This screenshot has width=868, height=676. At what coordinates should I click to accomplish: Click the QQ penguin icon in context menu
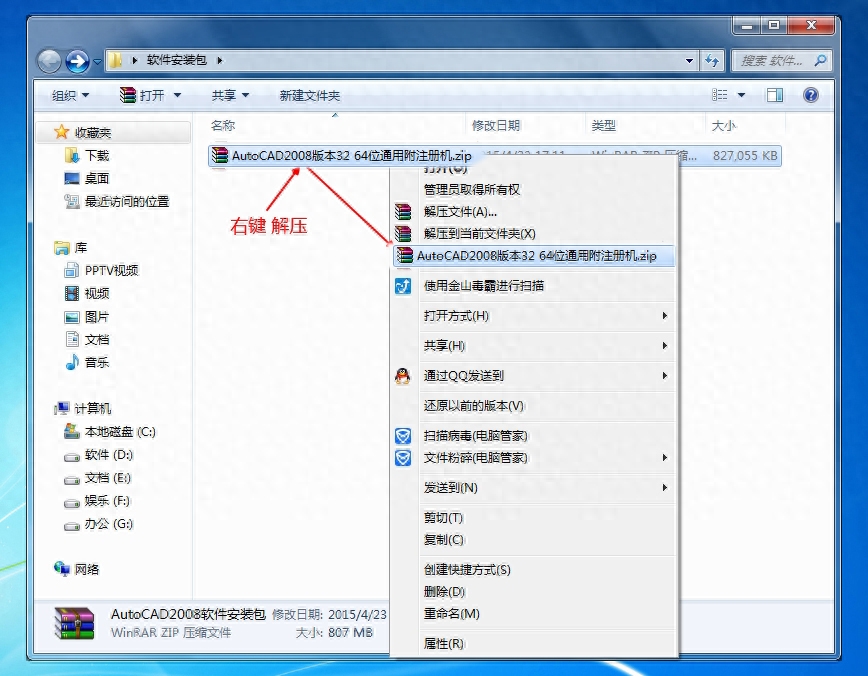coord(402,376)
